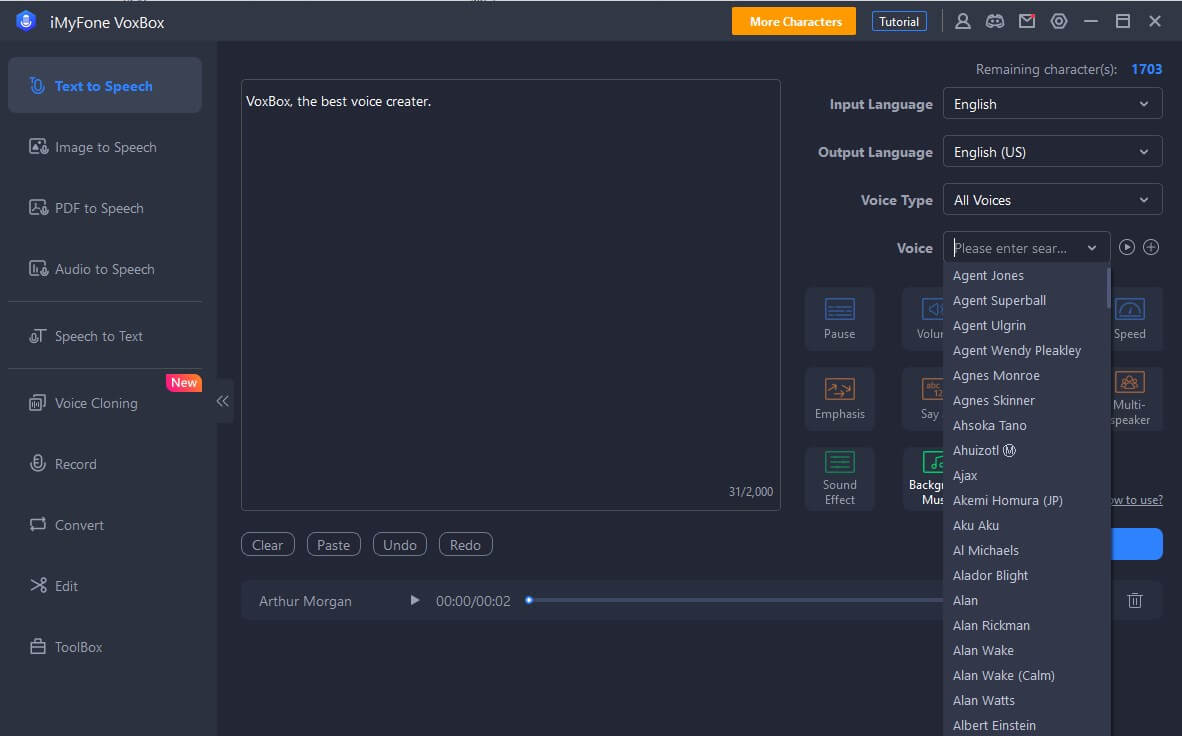Open the settings target icon
1182x736 pixels.
1059,21
